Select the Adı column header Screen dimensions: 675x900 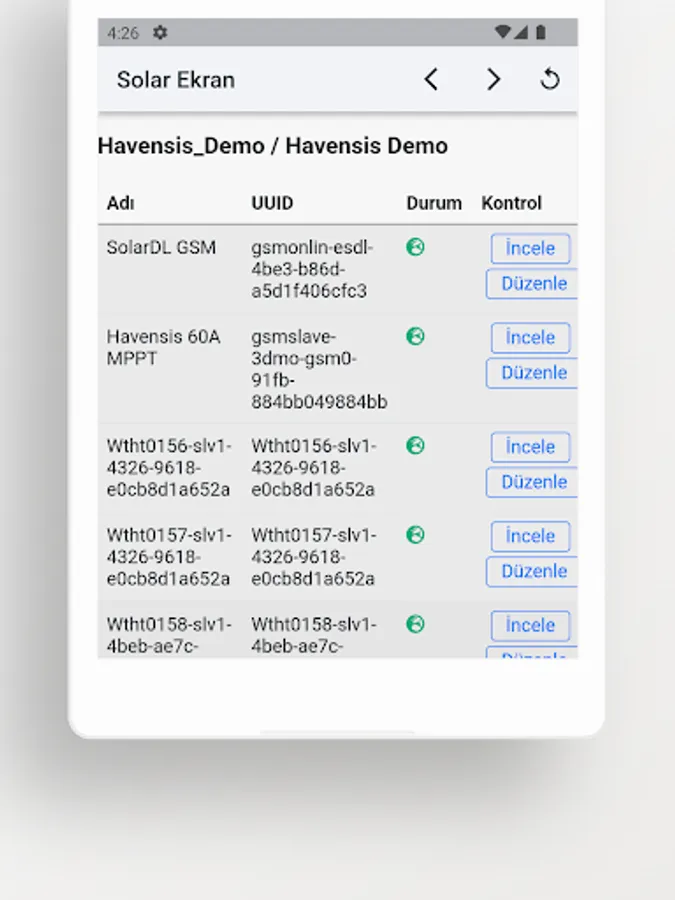121,203
